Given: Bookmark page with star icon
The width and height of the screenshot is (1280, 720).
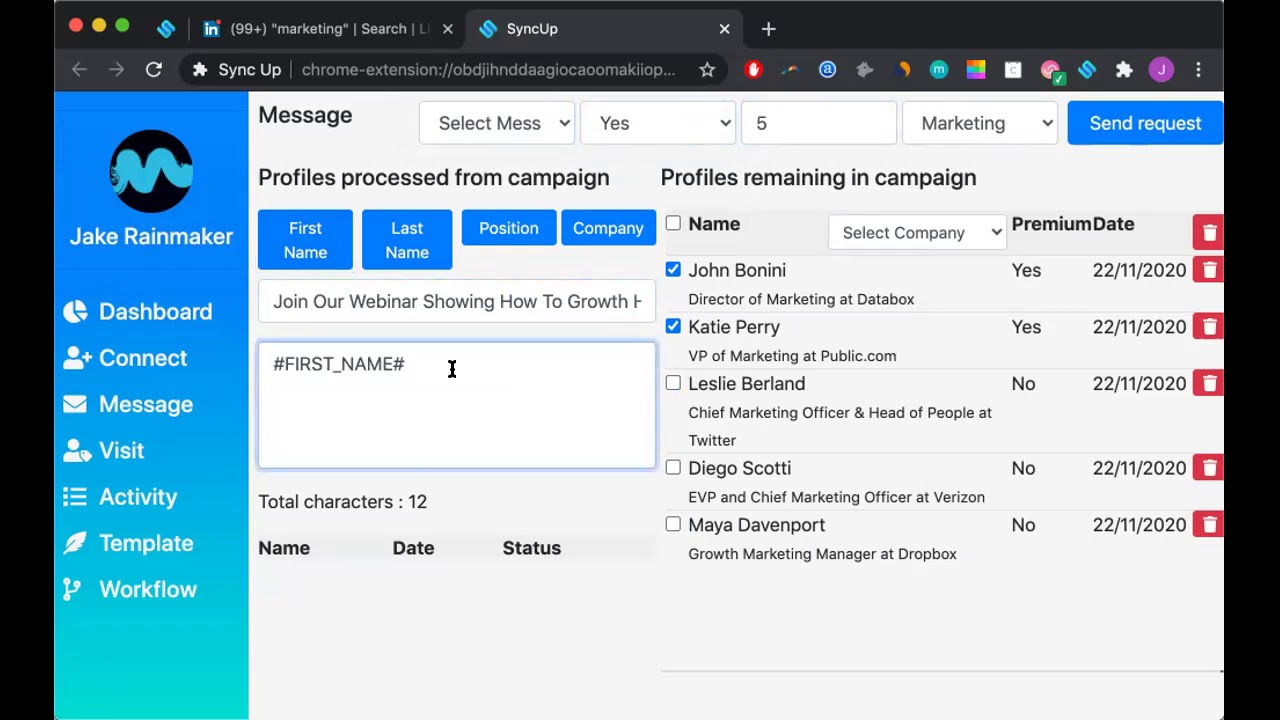Looking at the screenshot, I should (x=707, y=69).
